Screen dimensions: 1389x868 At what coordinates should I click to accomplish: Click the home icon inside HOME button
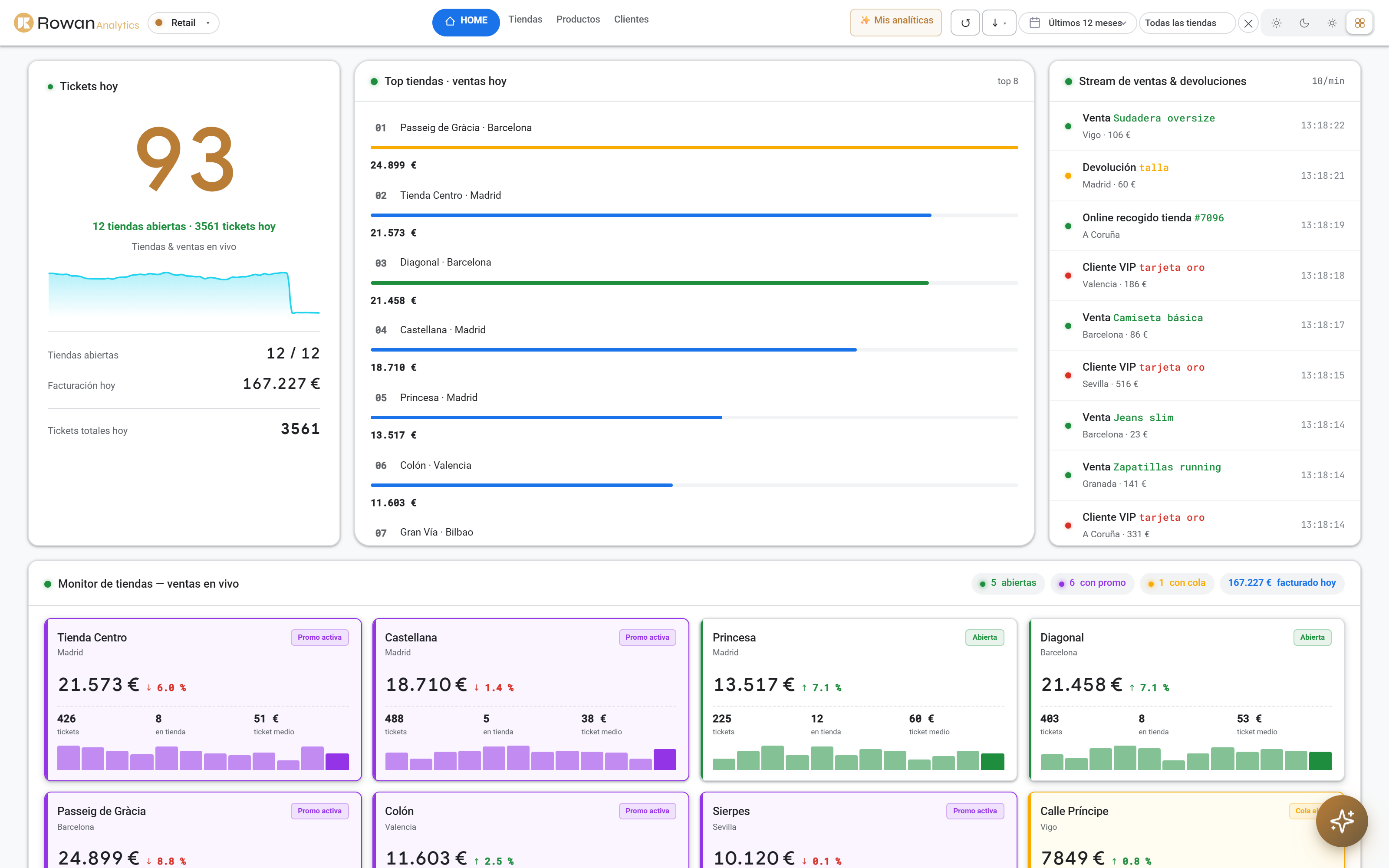(x=450, y=21)
